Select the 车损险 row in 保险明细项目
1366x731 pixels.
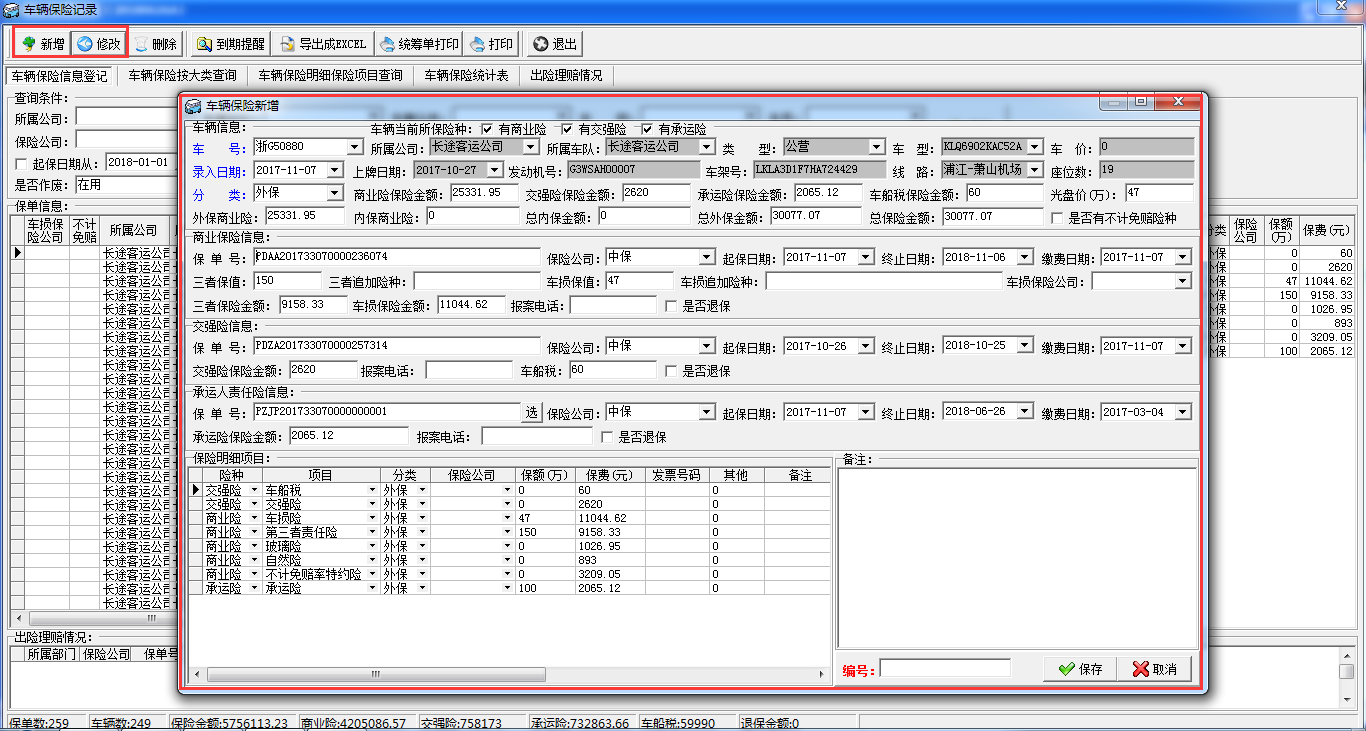[x=511, y=518]
